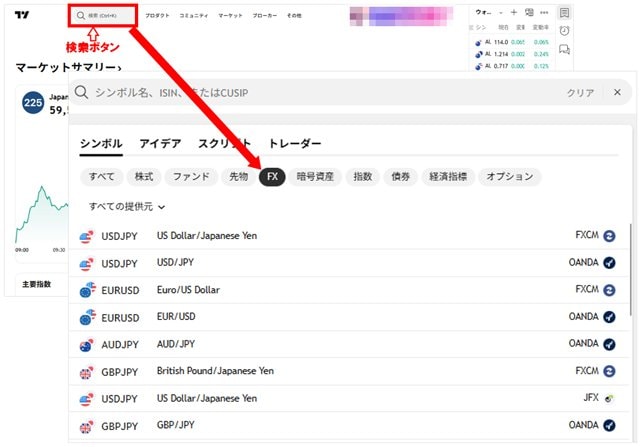Click the top header search box
The width and height of the screenshot is (640, 447).
(x=103, y=16)
